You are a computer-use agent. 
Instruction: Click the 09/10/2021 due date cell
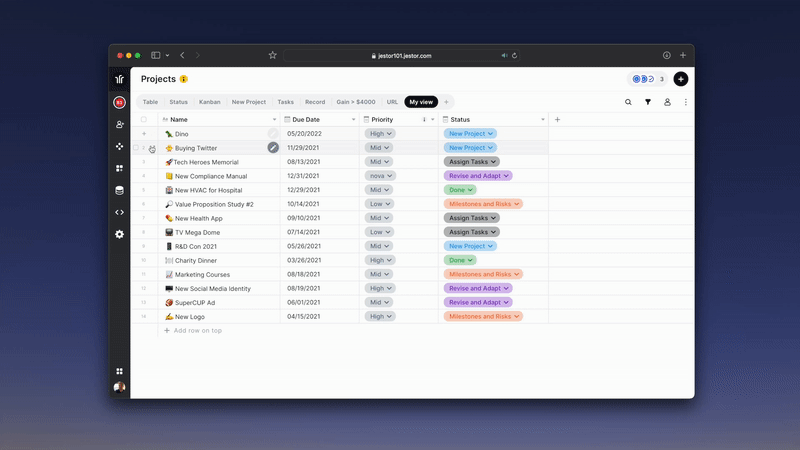pos(304,218)
